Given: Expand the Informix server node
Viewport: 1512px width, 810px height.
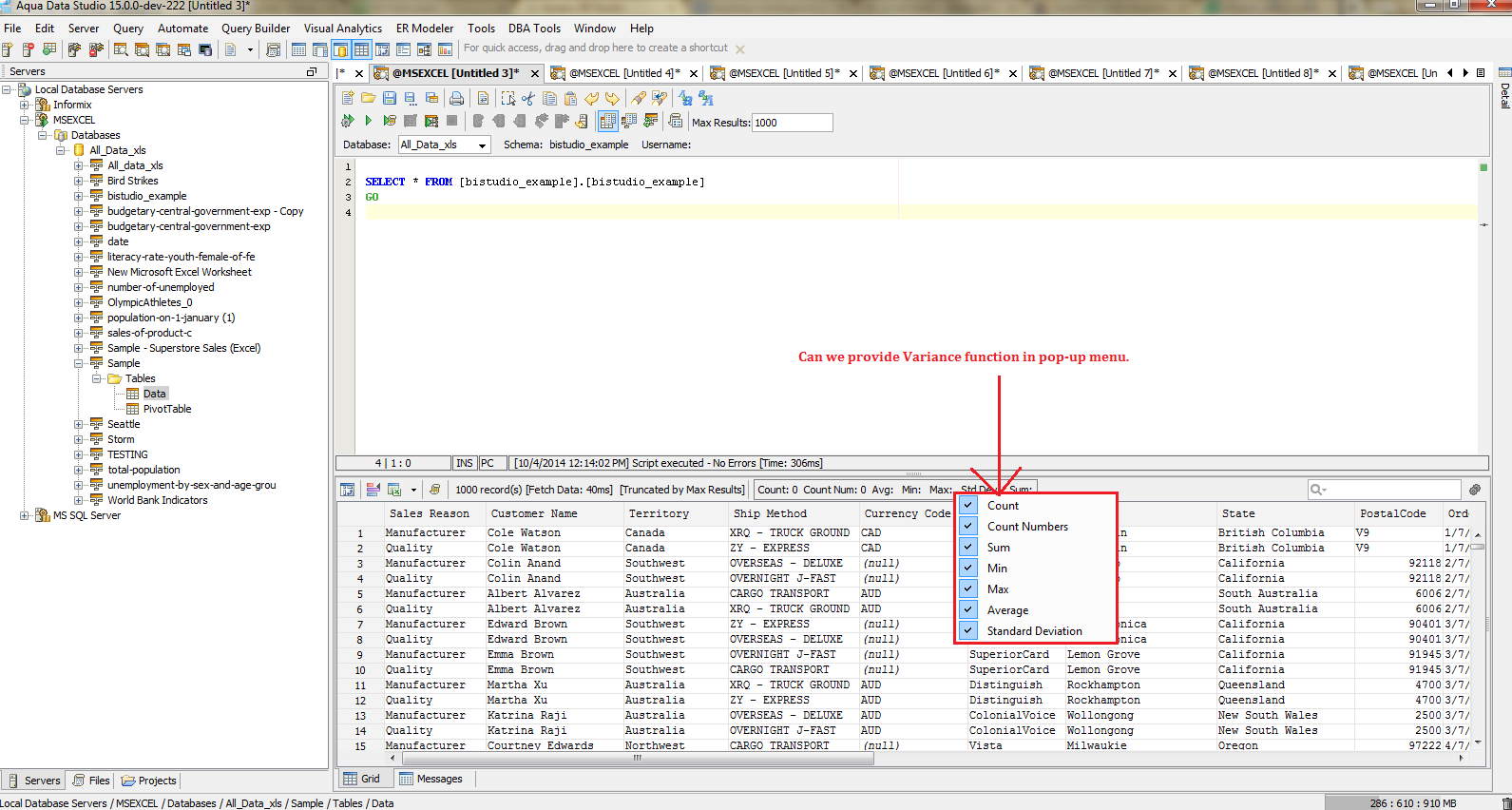Looking at the screenshot, I should [x=25, y=105].
